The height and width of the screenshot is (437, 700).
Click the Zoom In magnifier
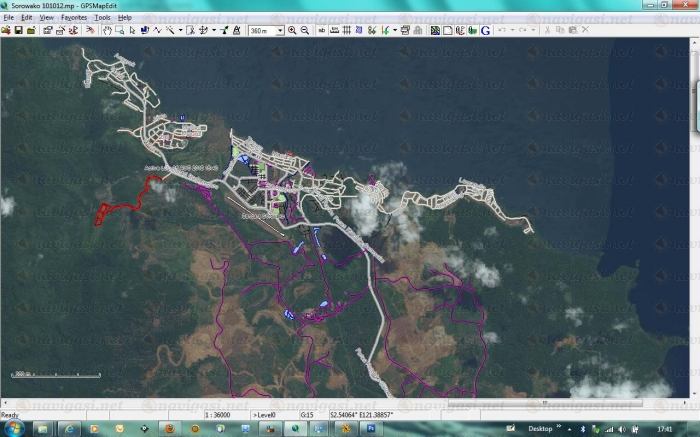point(292,30)
